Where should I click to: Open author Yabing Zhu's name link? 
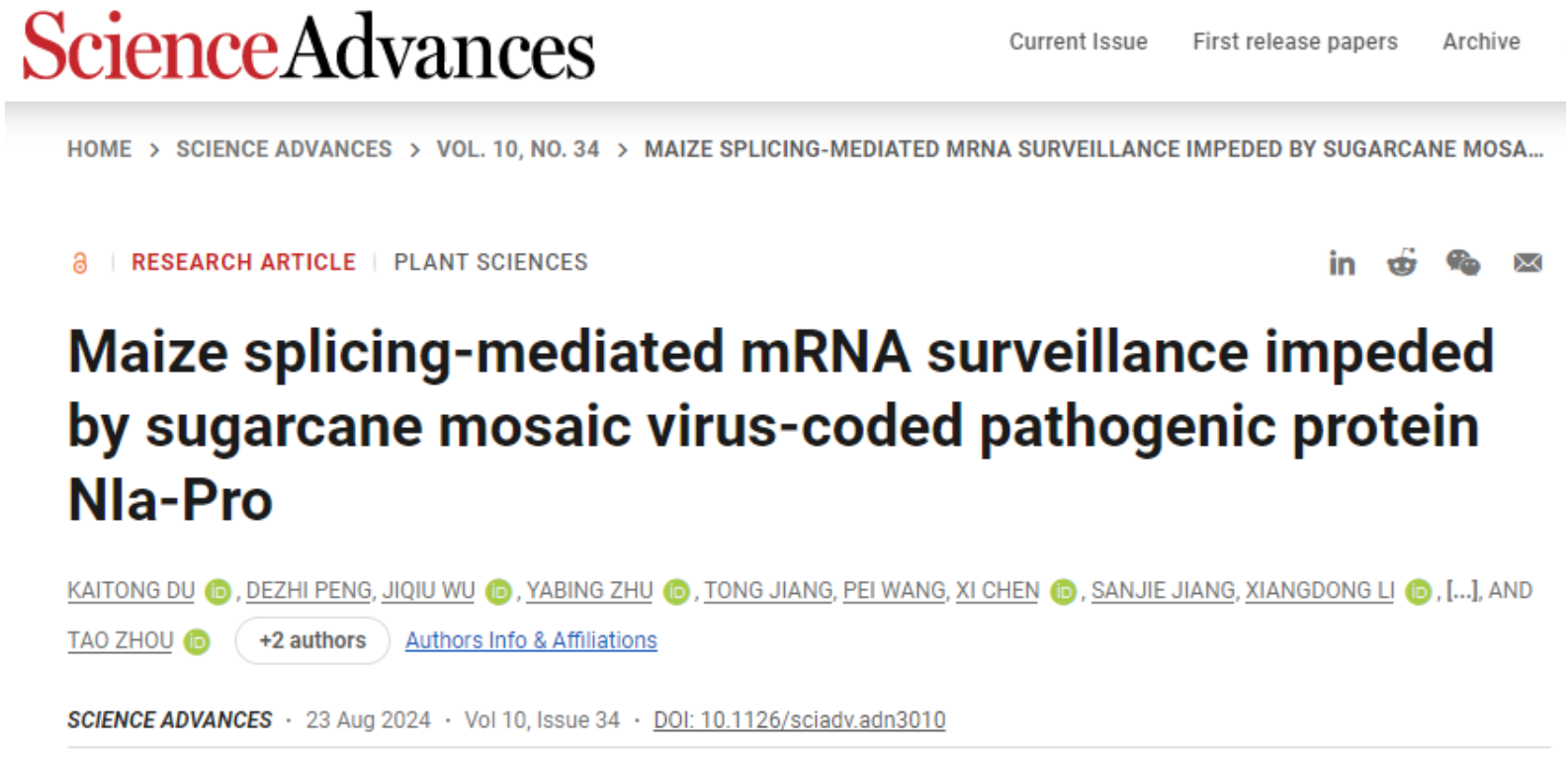589,590
